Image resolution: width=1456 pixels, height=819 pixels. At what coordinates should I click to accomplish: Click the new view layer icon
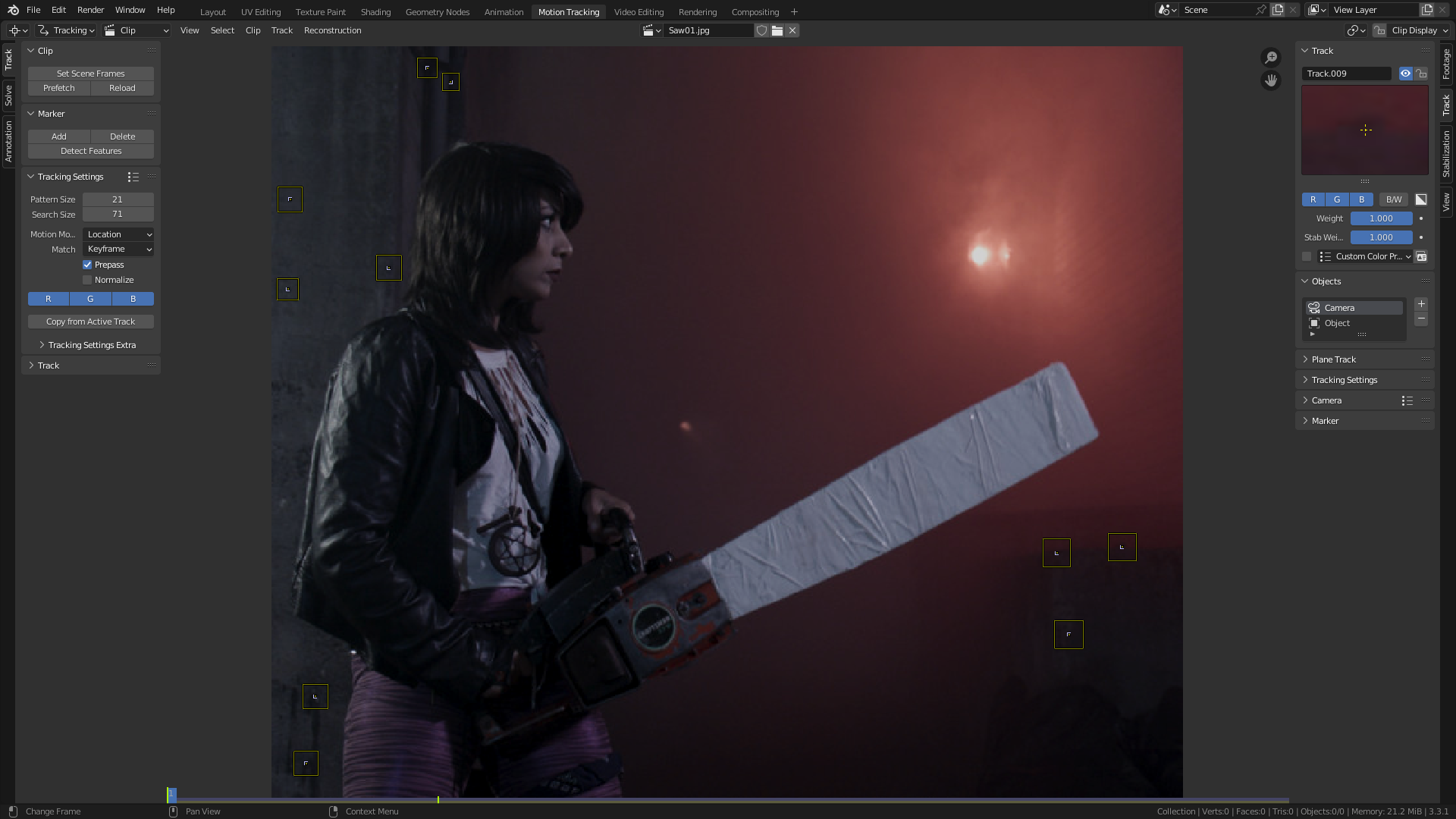(1427, 10)
